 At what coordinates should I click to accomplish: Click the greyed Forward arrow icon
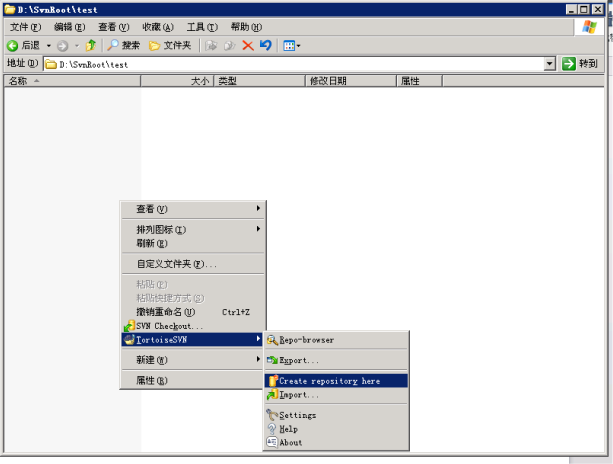(x=62, y=46)
